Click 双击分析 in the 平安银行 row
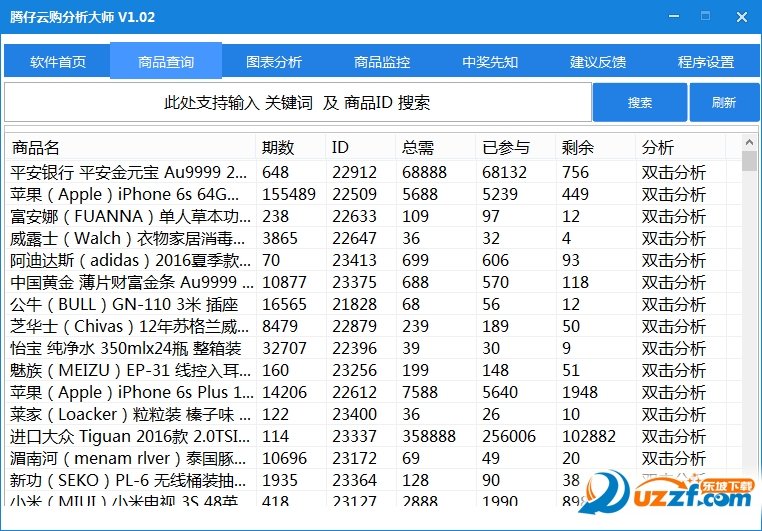 (x=674, y=172)
